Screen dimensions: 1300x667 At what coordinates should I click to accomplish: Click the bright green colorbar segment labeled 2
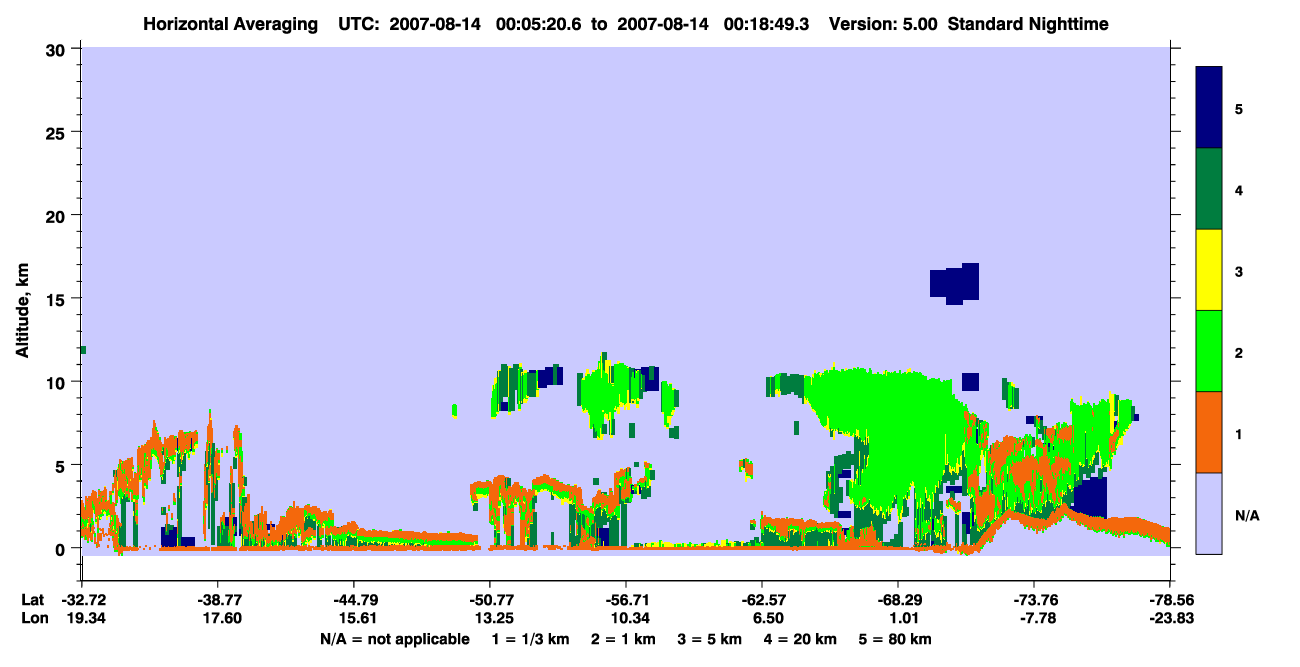coord(1209,351)
